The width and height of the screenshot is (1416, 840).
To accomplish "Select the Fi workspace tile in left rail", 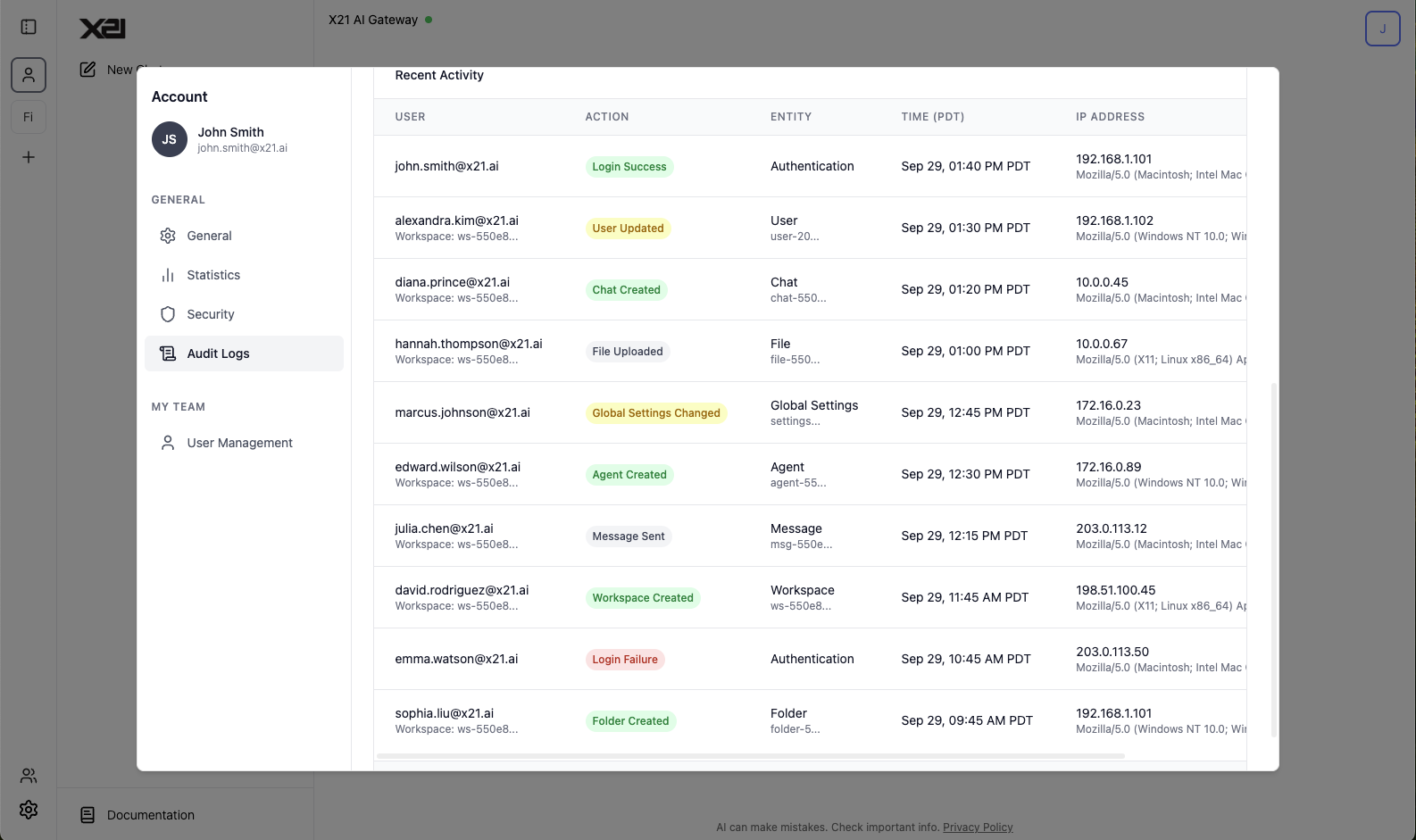I will 29,117.
